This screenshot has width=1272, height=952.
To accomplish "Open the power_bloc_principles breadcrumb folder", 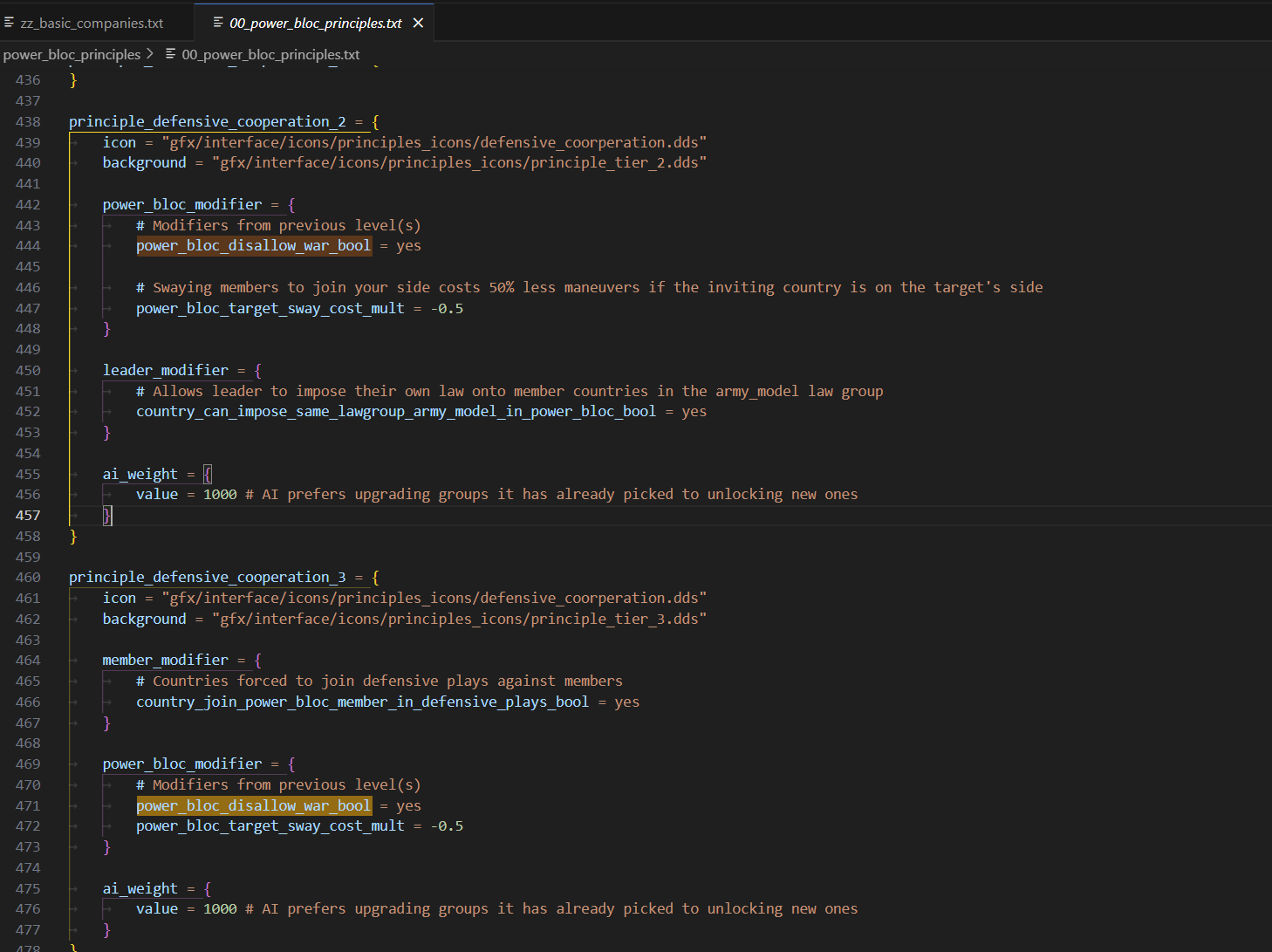I will click(x=72, y=54).
